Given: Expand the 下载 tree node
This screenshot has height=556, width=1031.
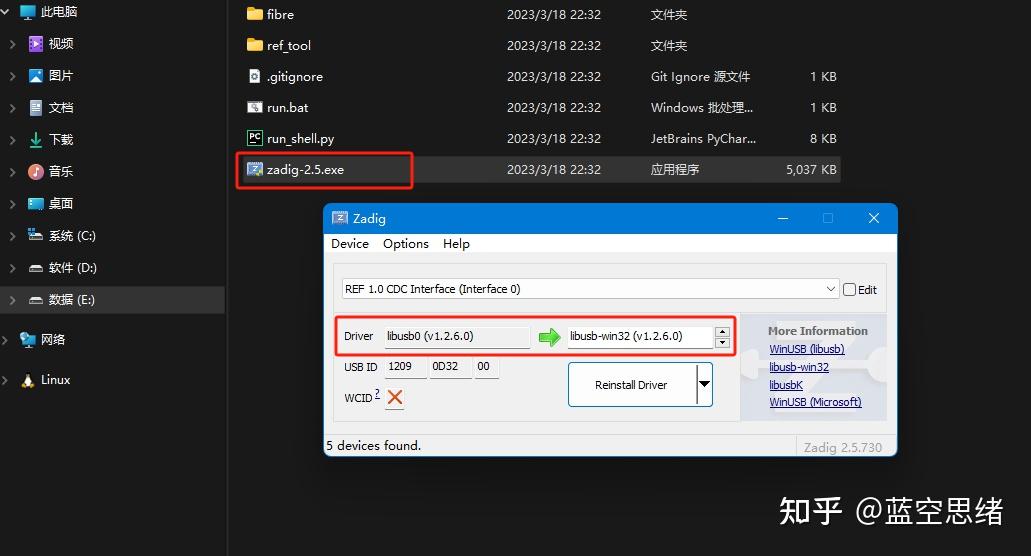Looking at the screenshot, I should pos(12,140).
